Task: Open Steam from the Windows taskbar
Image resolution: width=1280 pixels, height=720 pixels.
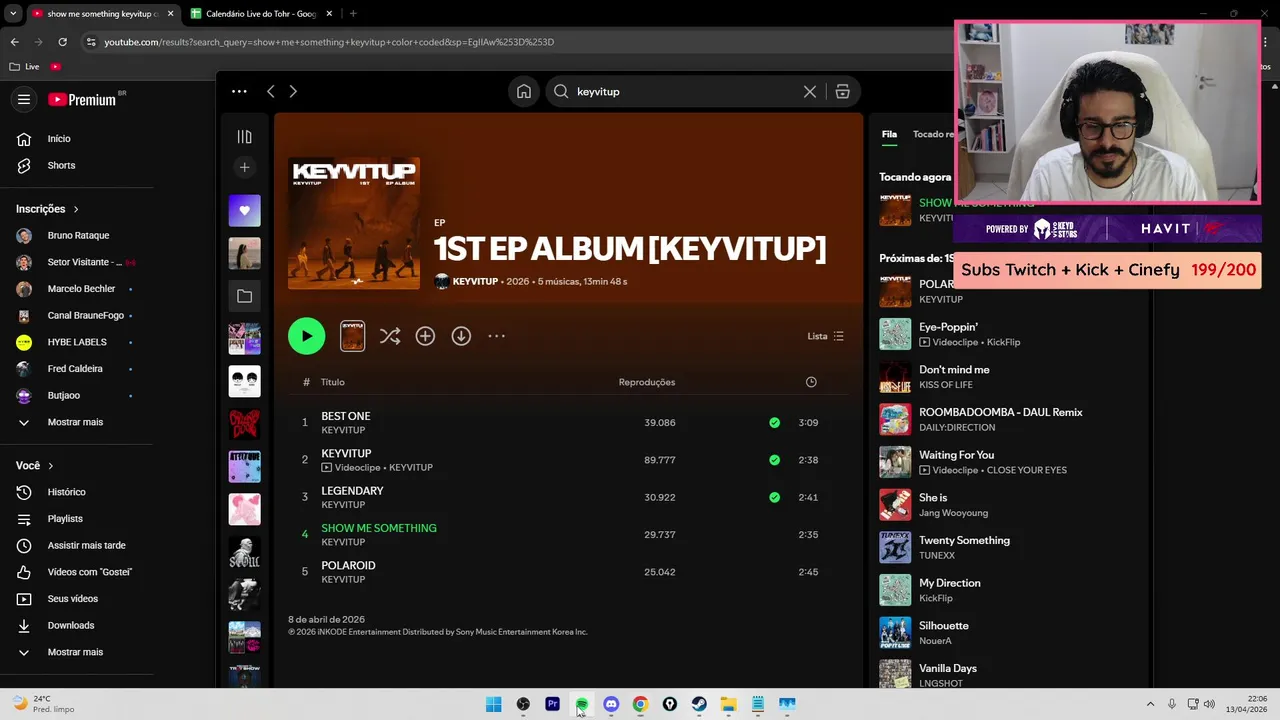Action: 699,704
